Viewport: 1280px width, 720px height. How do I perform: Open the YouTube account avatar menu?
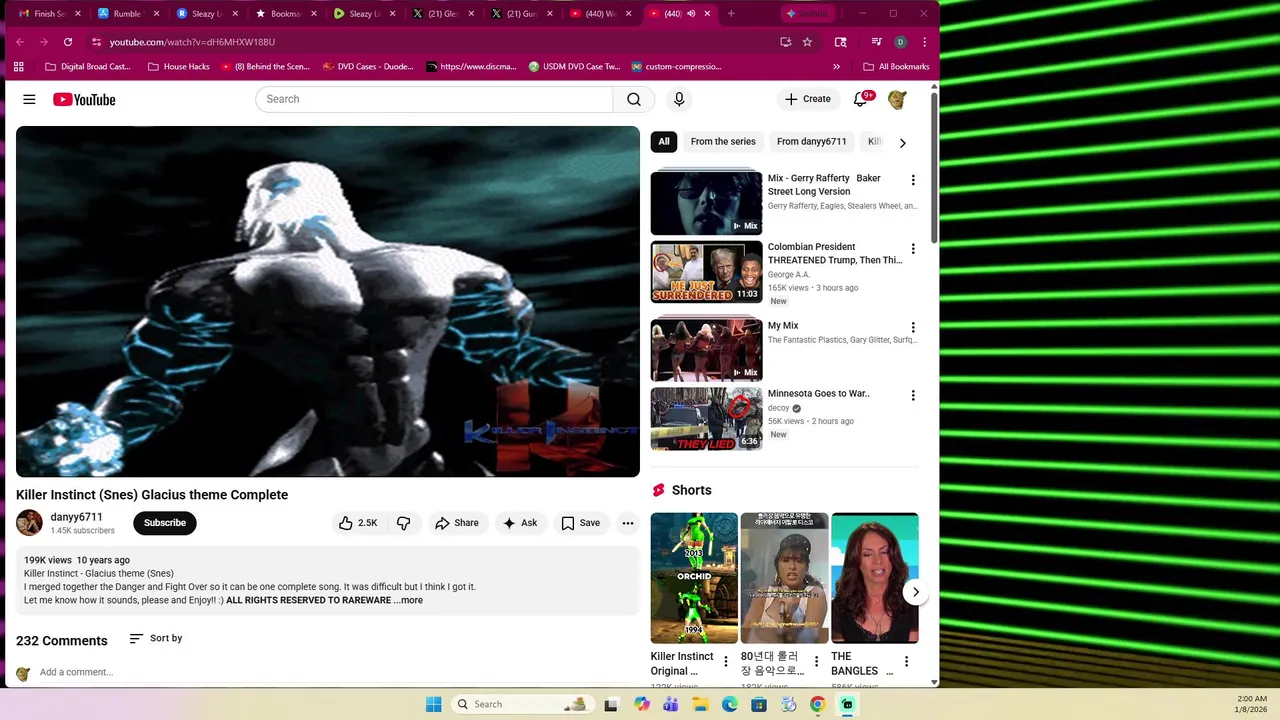click(897, 99)
